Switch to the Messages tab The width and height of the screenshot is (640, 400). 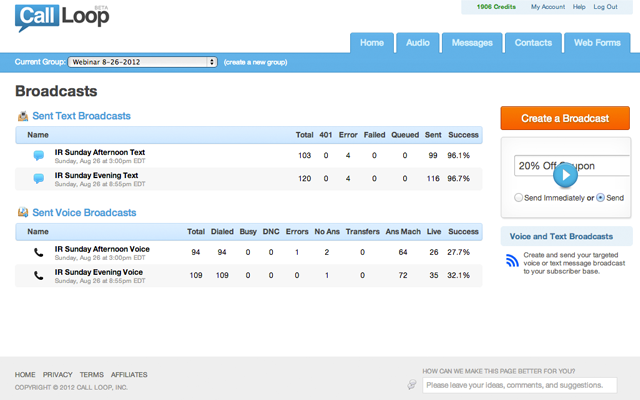coord(472,43)
